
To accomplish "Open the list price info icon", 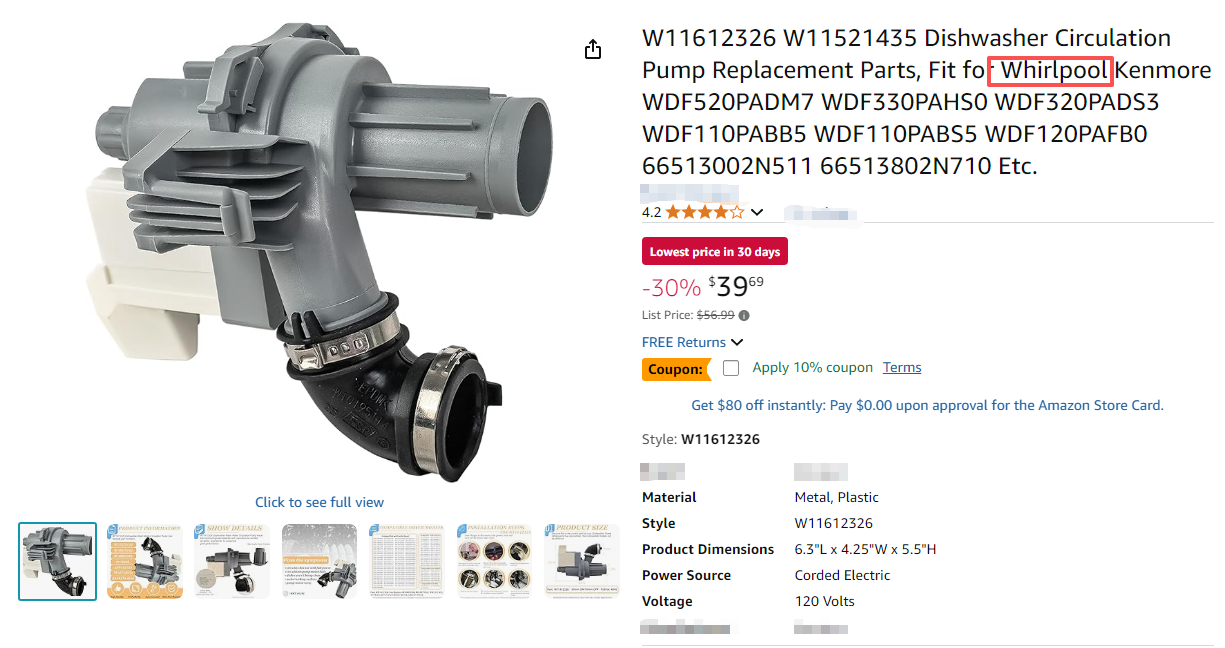I will coord(744,315).
